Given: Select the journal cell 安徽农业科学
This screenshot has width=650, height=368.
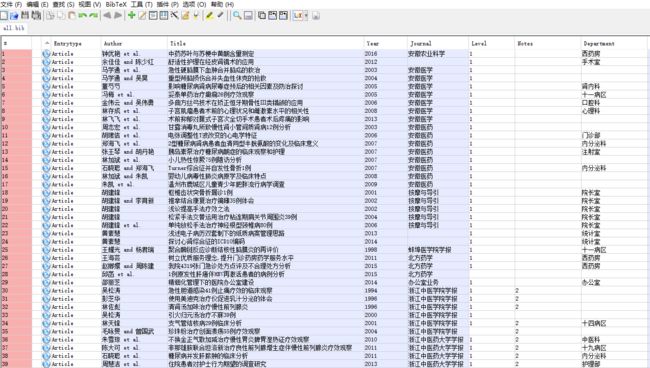Looking at the screenshot, I should 438,54.
